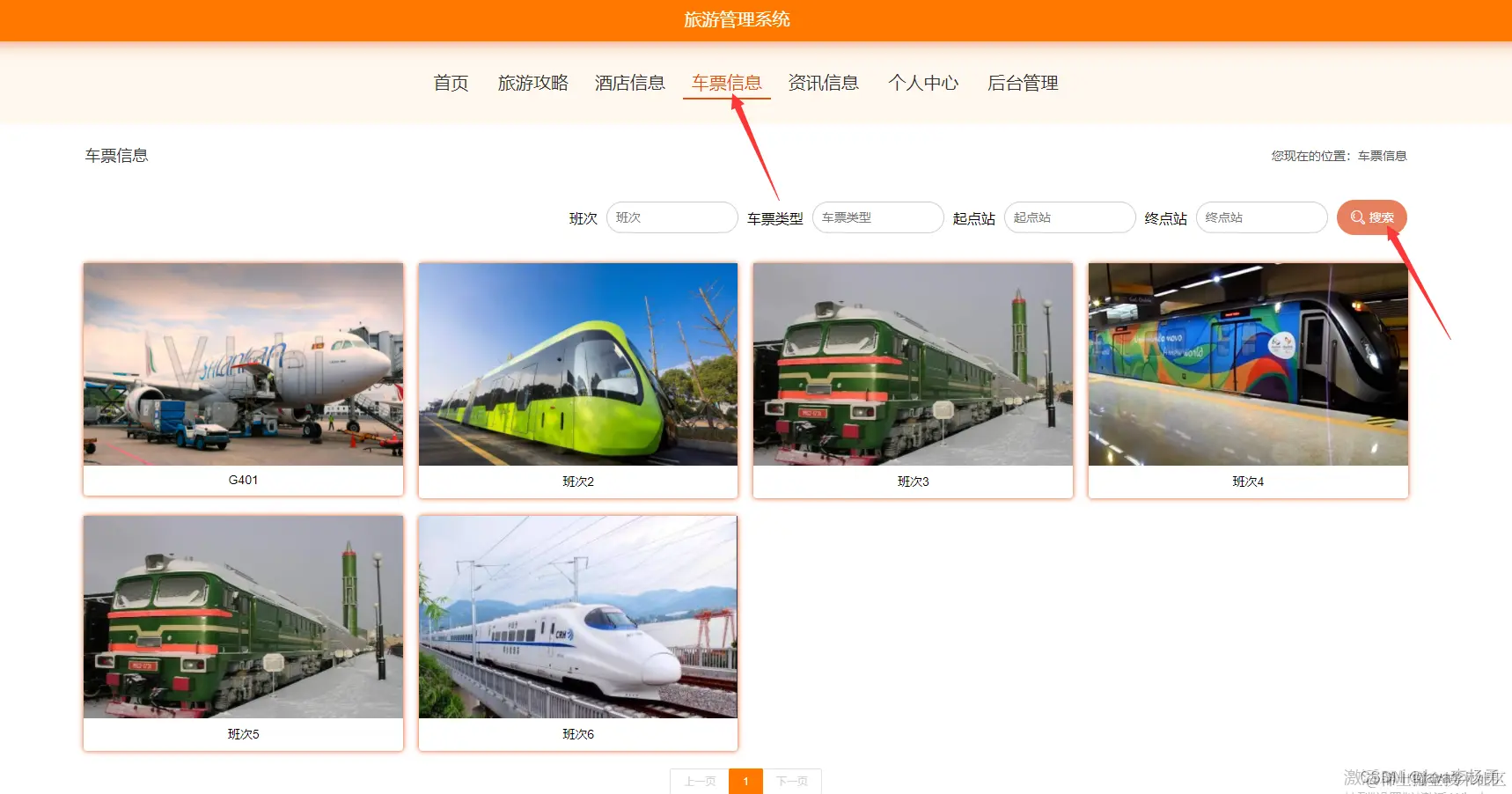Click the 车票信息 breadcrumb location text
Viewport: 1512px width, 794px height.
click(1382, 156)
